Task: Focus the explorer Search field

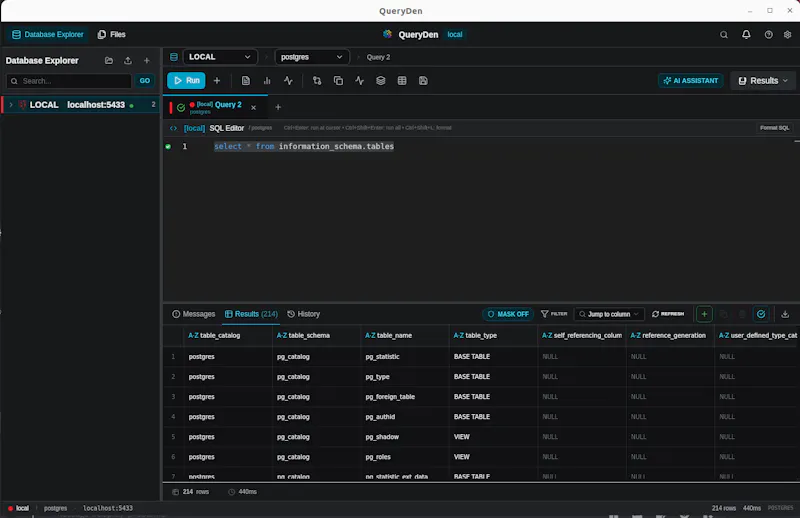Action: point(69,81)
